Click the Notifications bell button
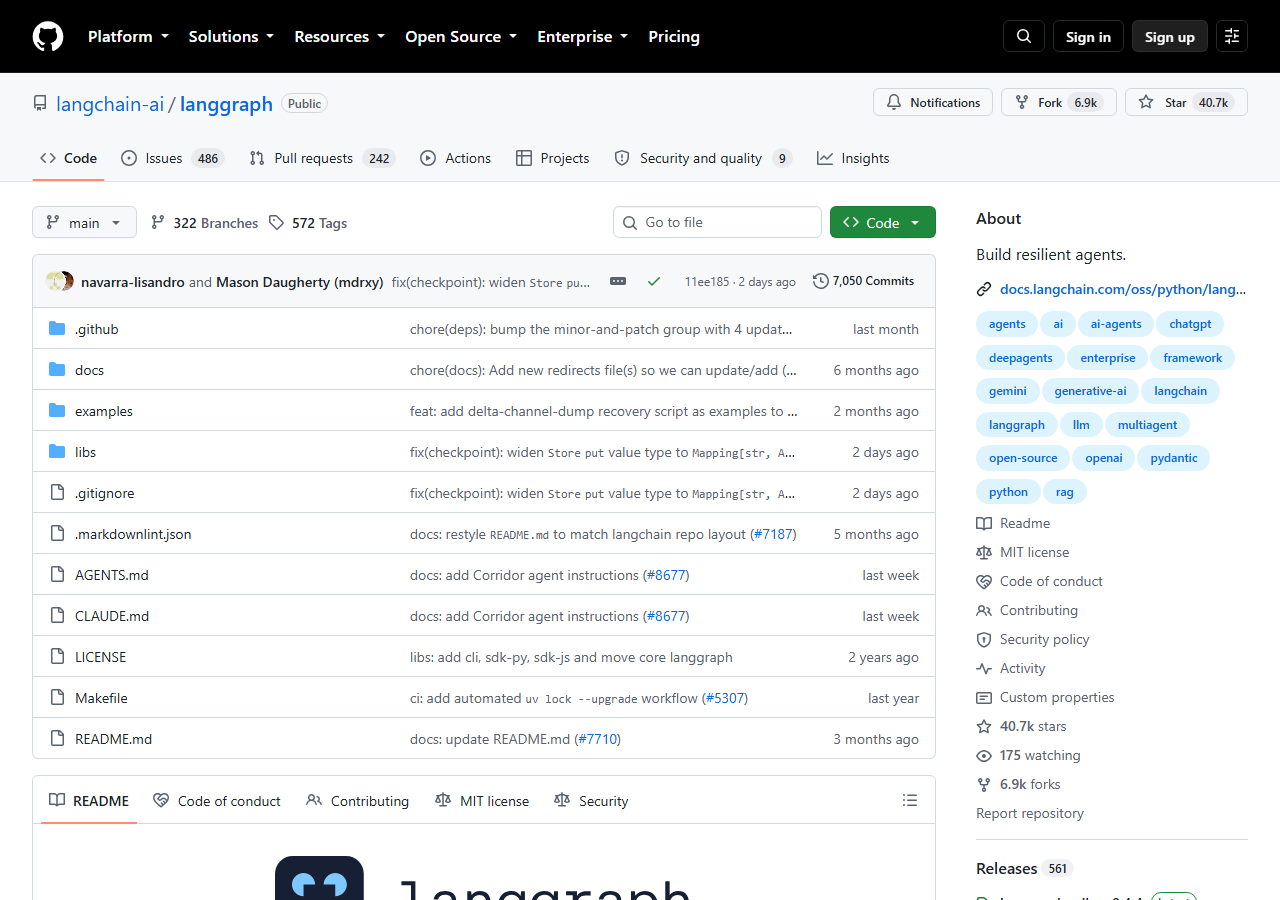Viewport: 1280px width, 900px height. coord(933,102)
